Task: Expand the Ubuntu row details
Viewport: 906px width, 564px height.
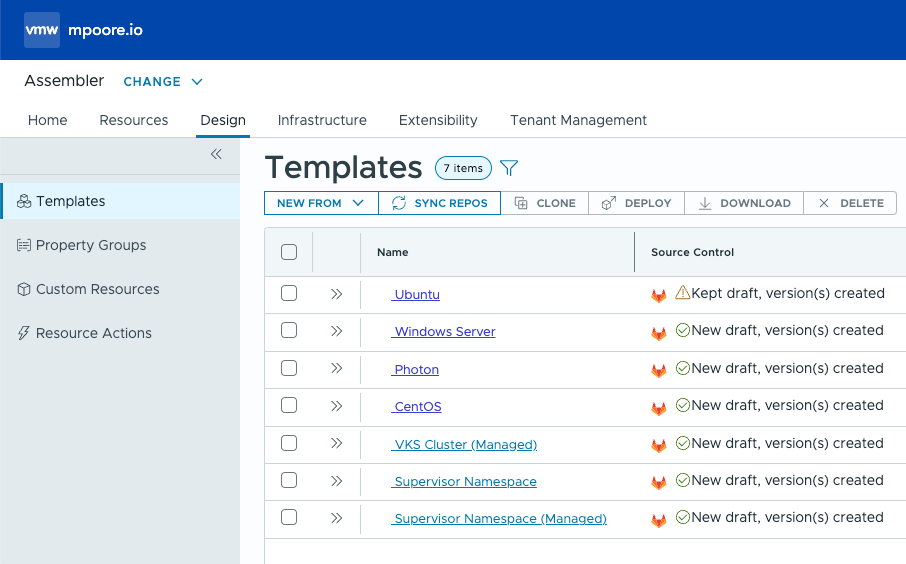Action: 337,294
